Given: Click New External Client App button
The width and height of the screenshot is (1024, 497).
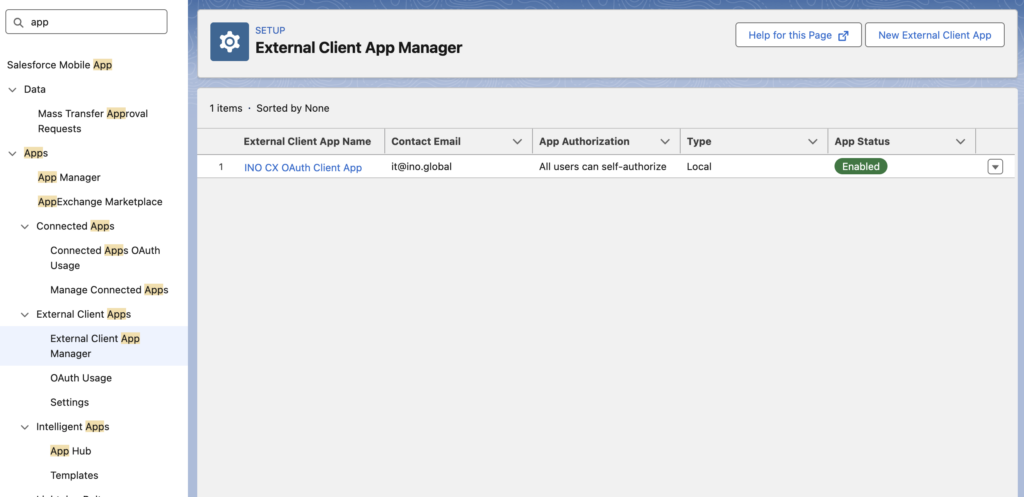Looking at the screenshot, I should coord(934,35).
